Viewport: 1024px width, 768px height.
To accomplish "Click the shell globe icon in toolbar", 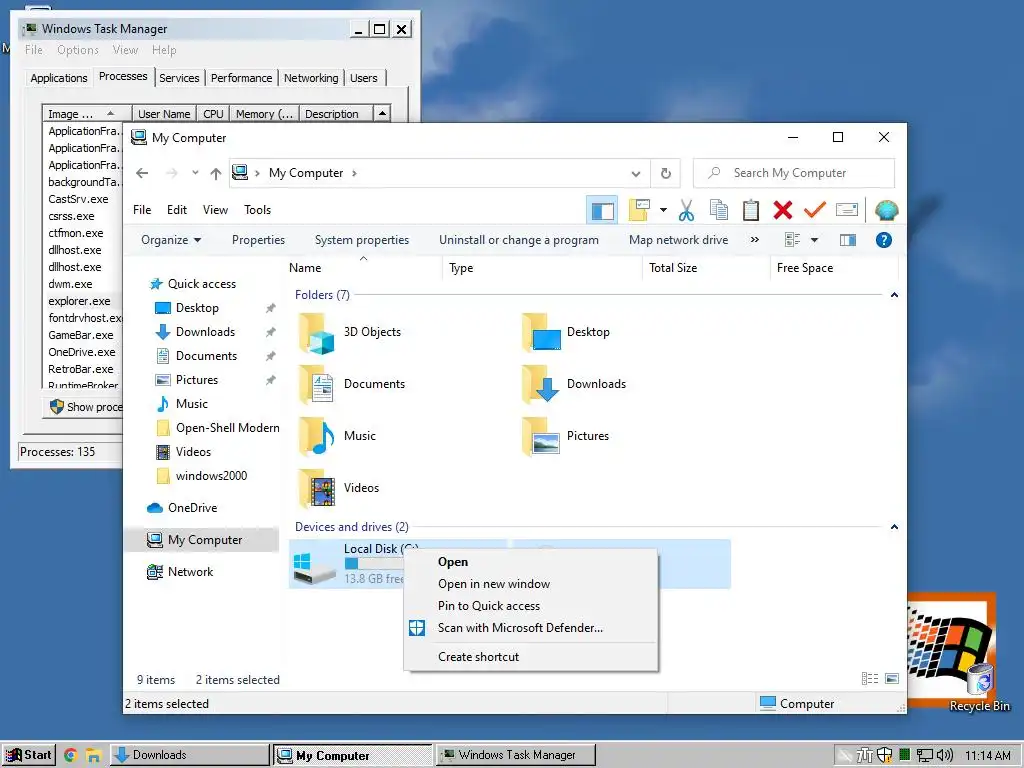I will 886,210.
